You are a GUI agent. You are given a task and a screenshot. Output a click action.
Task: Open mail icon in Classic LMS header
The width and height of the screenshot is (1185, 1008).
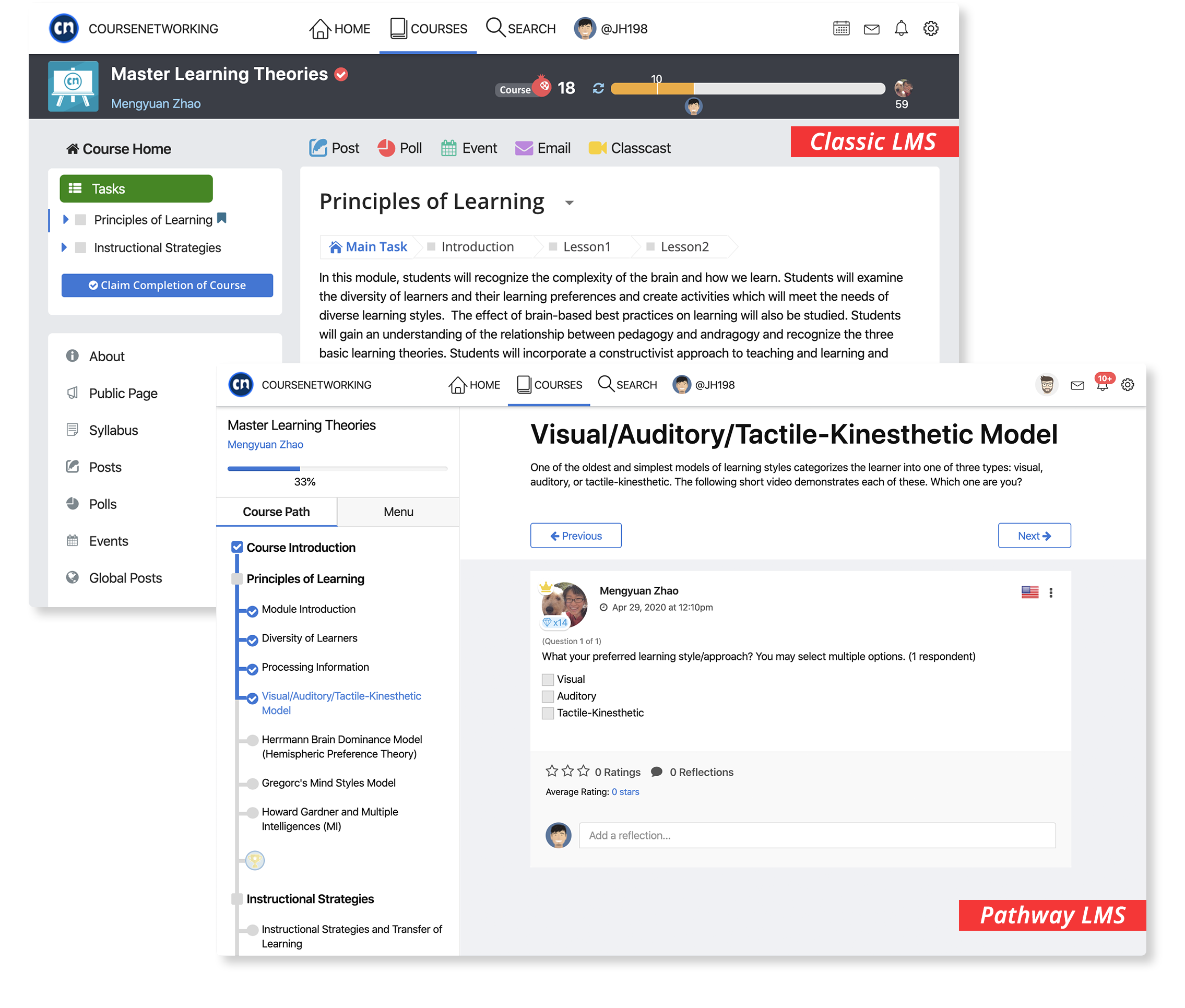point(871,29)
